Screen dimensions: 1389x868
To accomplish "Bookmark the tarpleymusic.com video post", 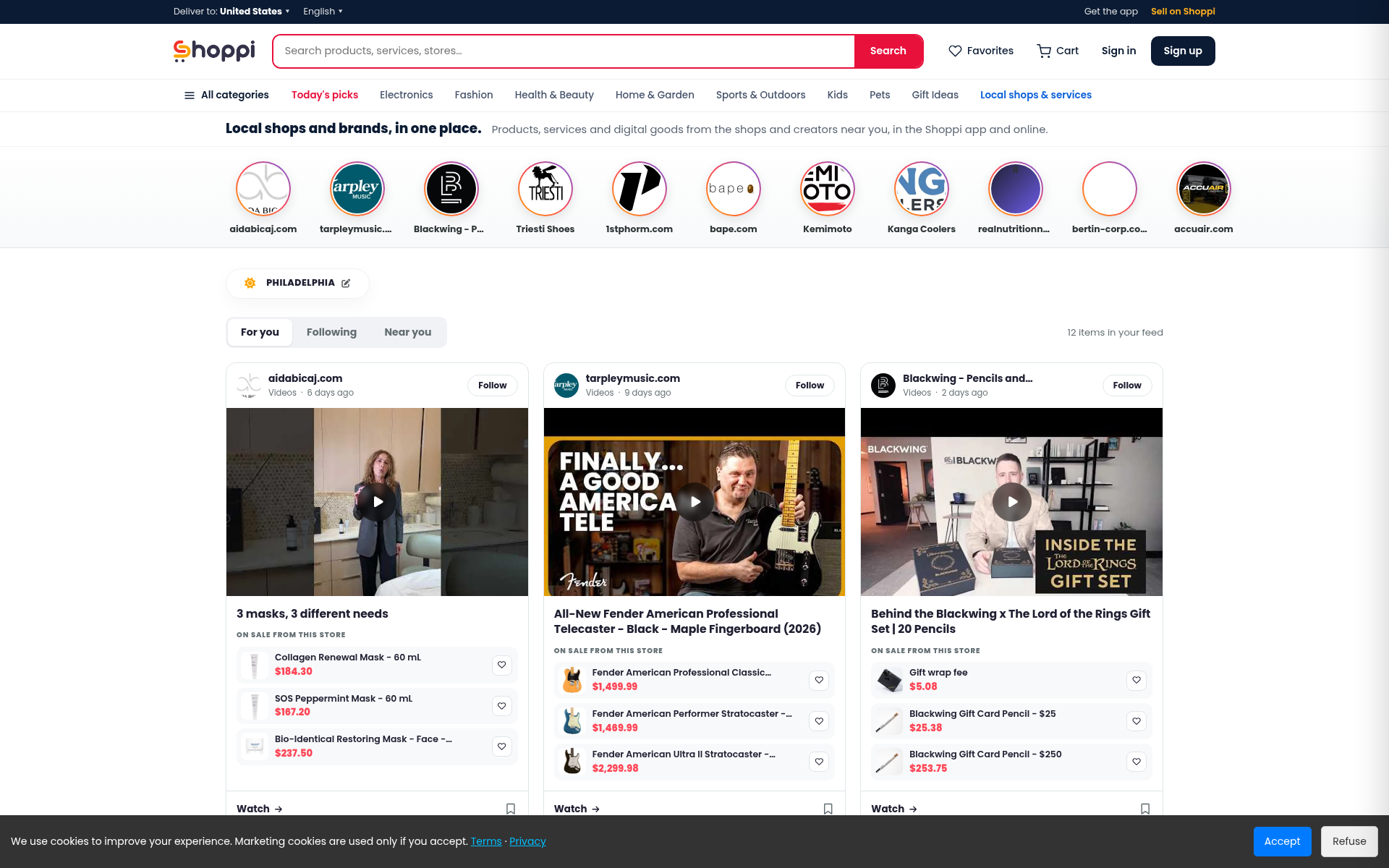I will click(x=828, y=809).
